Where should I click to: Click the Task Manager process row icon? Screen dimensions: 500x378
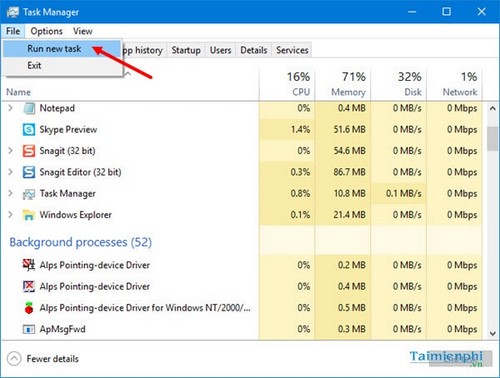pos(29,194)
